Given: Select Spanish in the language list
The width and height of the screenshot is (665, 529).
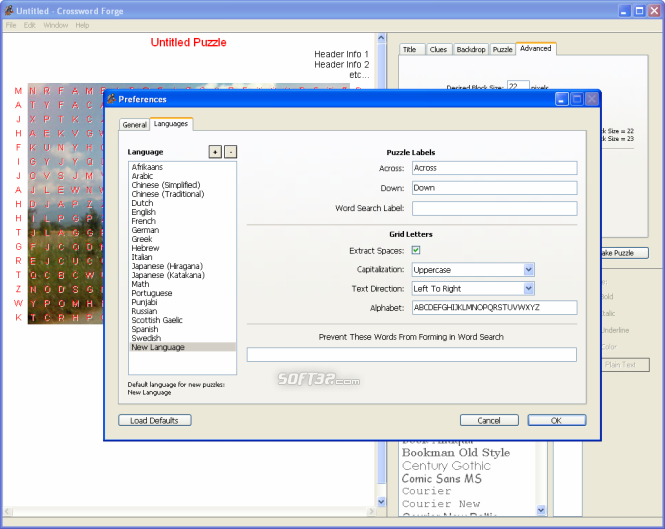Looking at the screenshot, I should (182, 329).
